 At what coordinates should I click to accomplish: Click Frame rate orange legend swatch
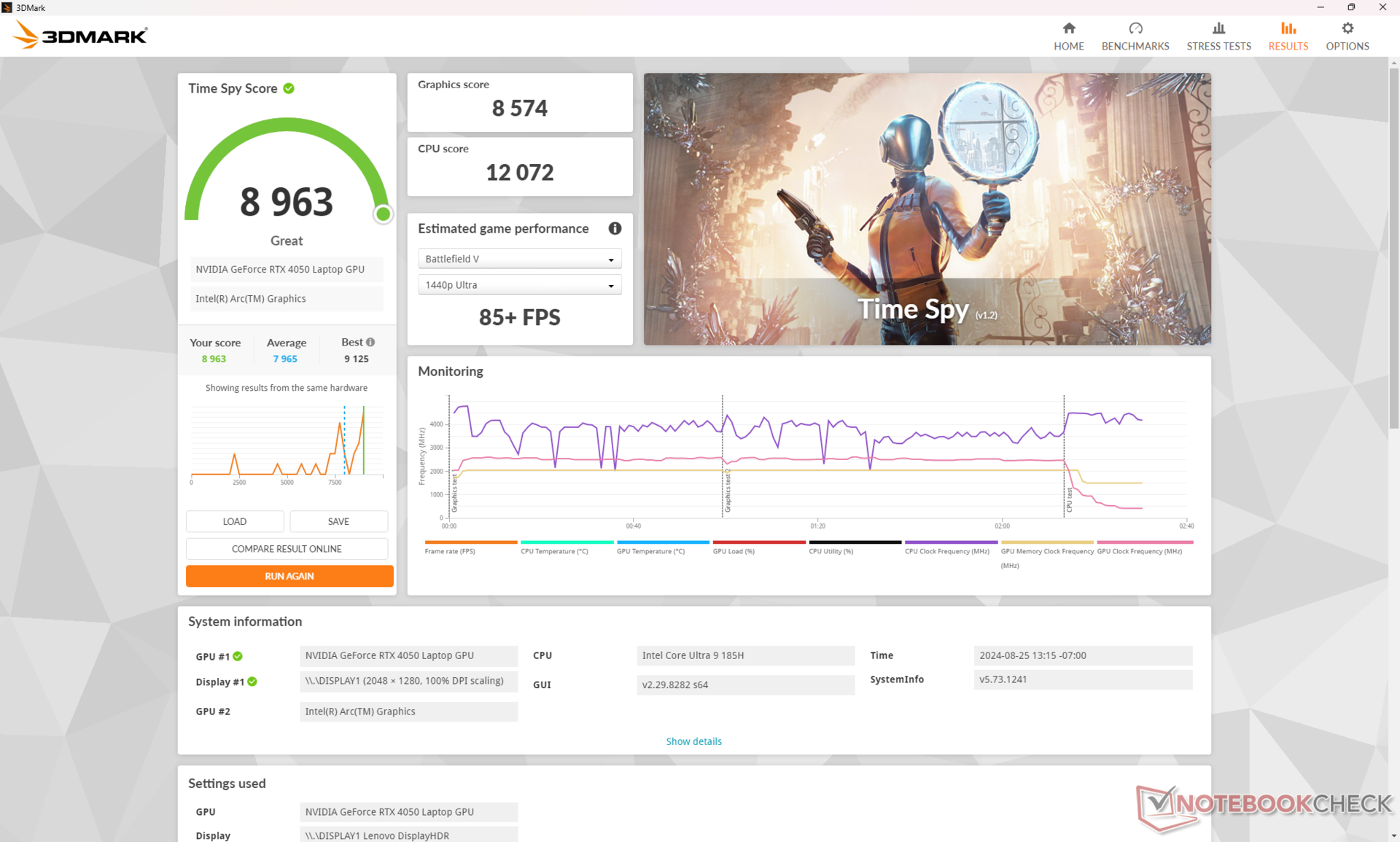[x=470, y=542]
